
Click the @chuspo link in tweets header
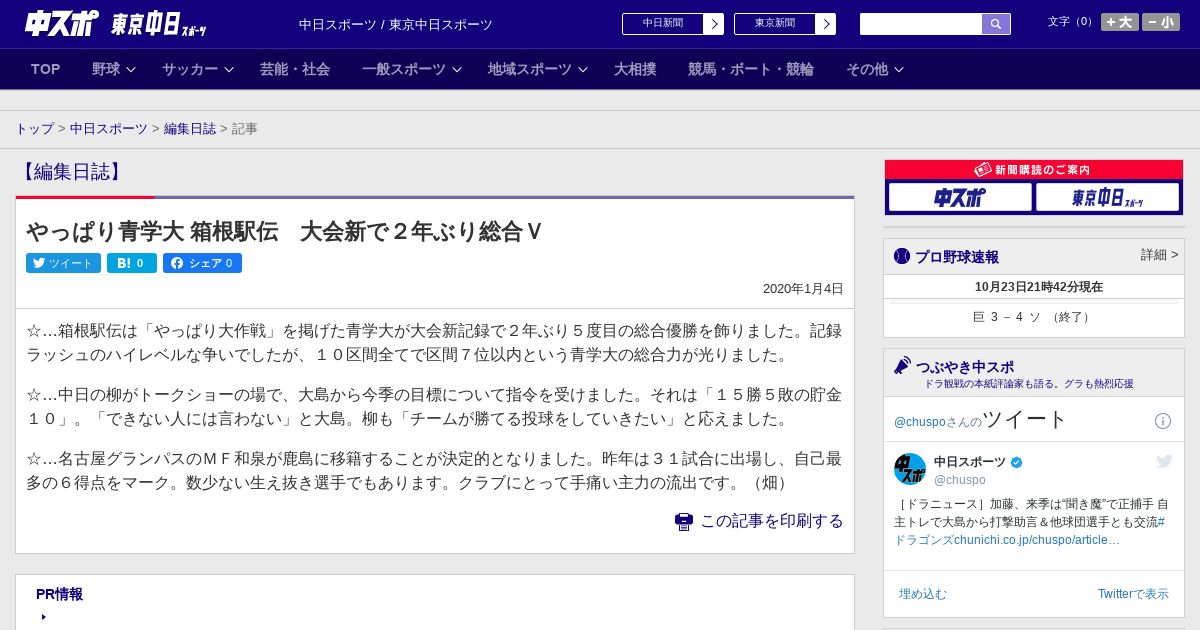919,422
